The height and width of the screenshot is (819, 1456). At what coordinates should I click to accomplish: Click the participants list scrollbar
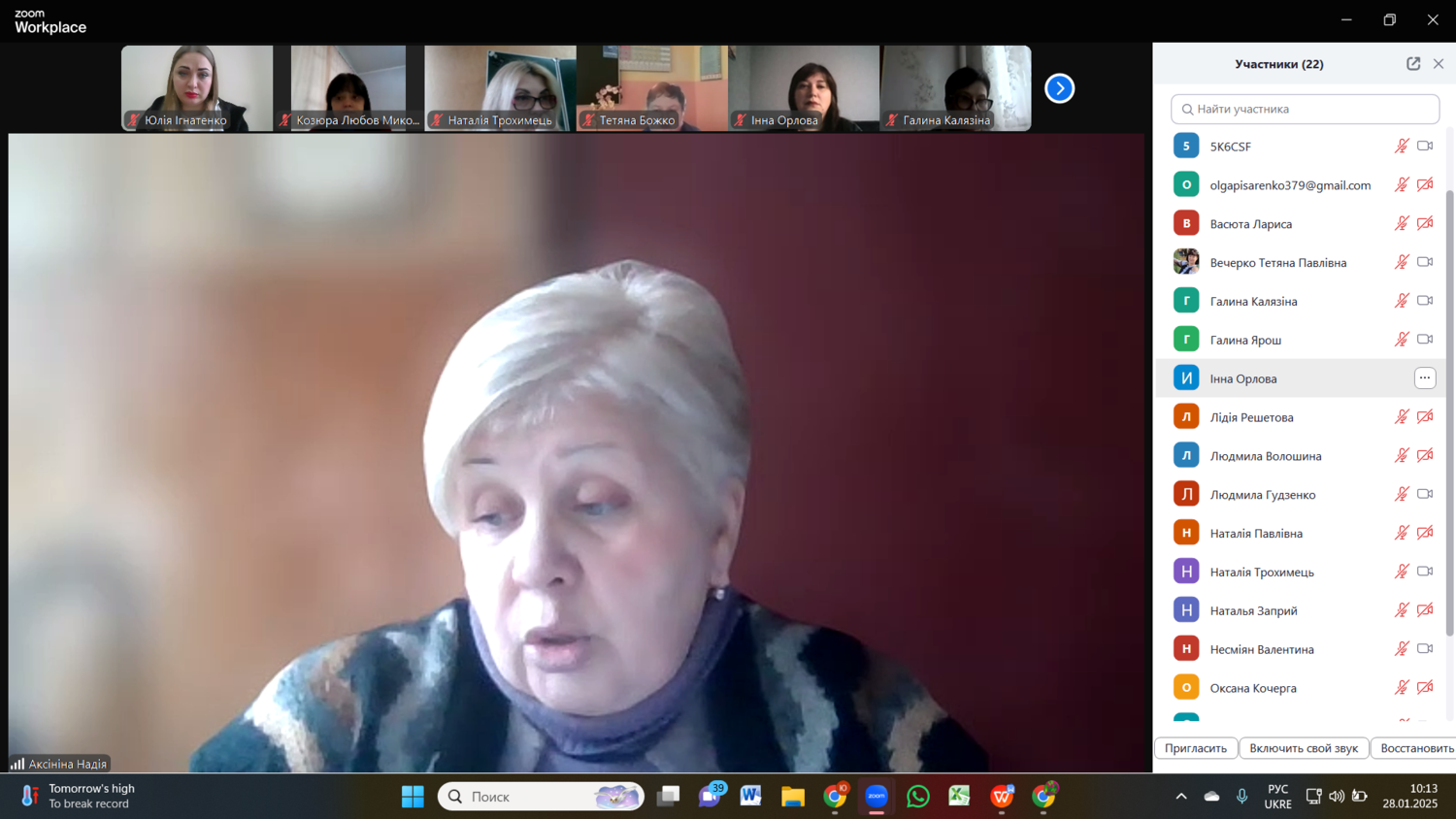point(1450,412)
